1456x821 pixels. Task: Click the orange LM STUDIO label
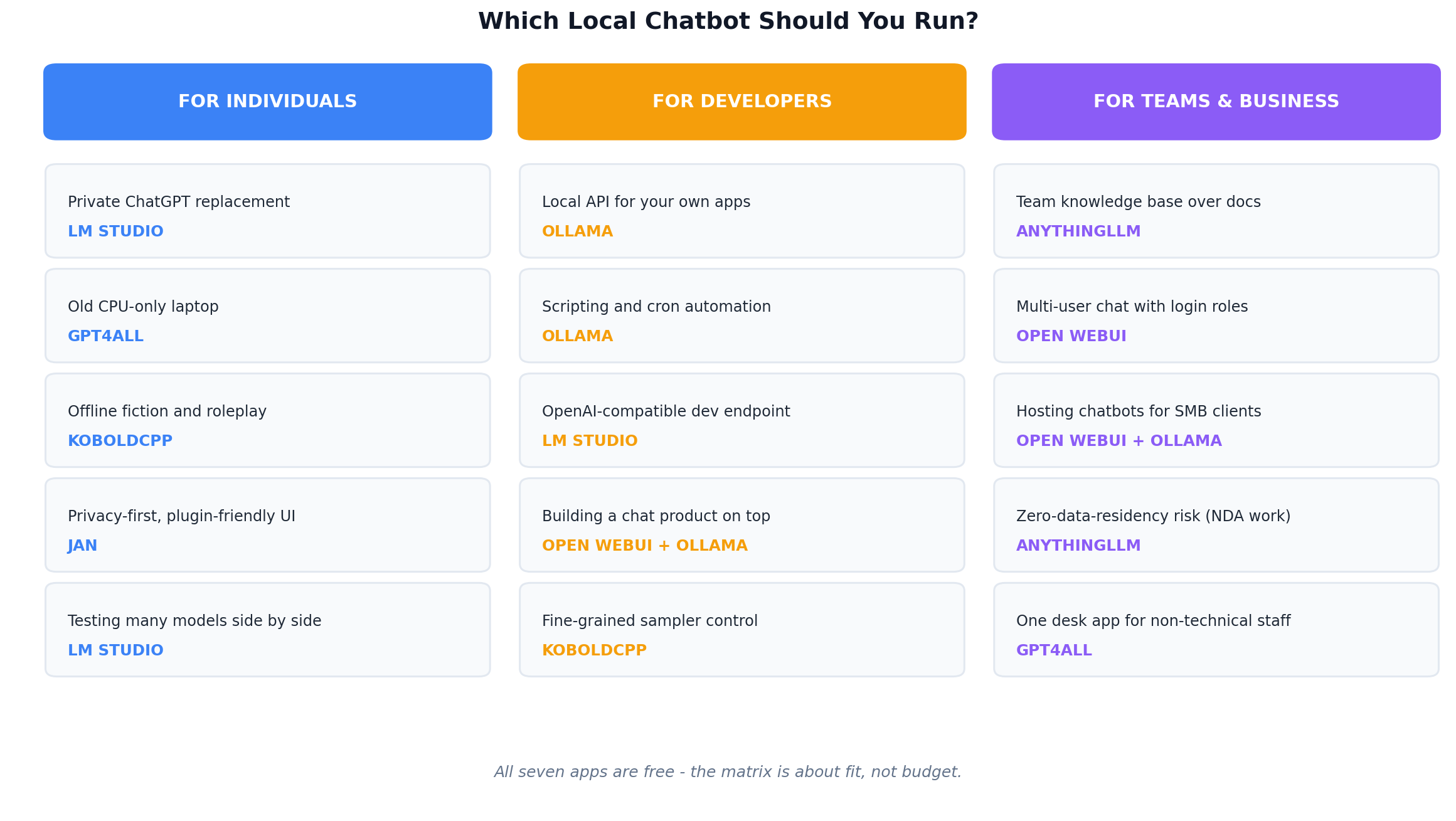coord(590,441)
